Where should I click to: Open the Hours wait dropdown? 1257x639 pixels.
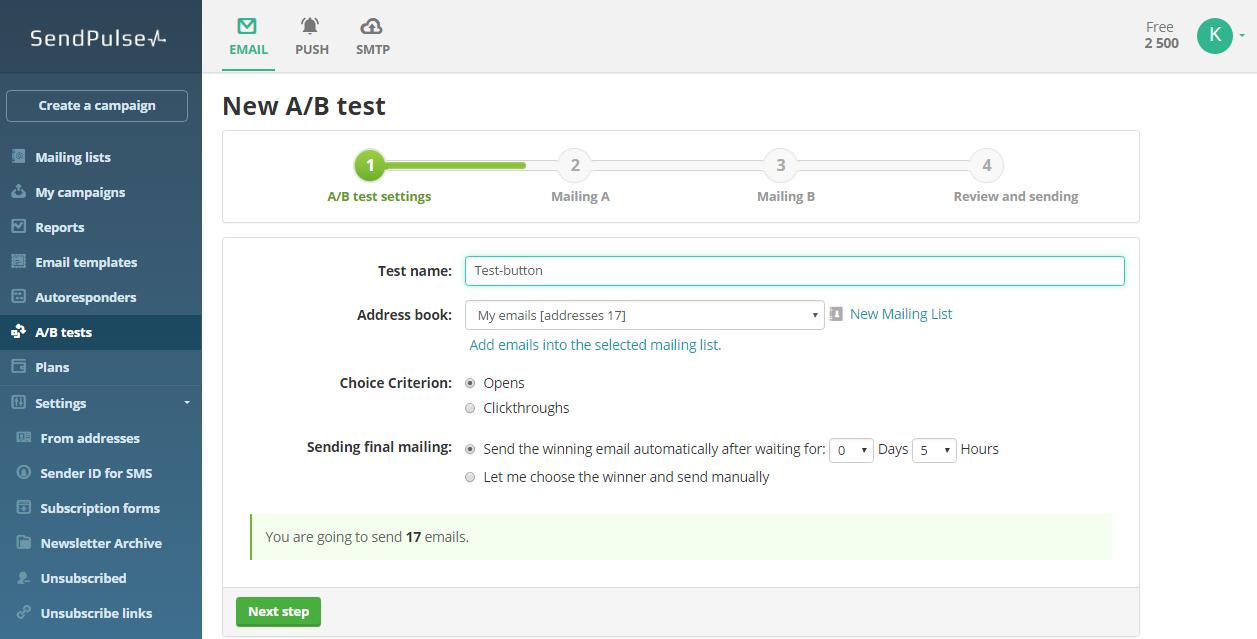pos(934,450)
